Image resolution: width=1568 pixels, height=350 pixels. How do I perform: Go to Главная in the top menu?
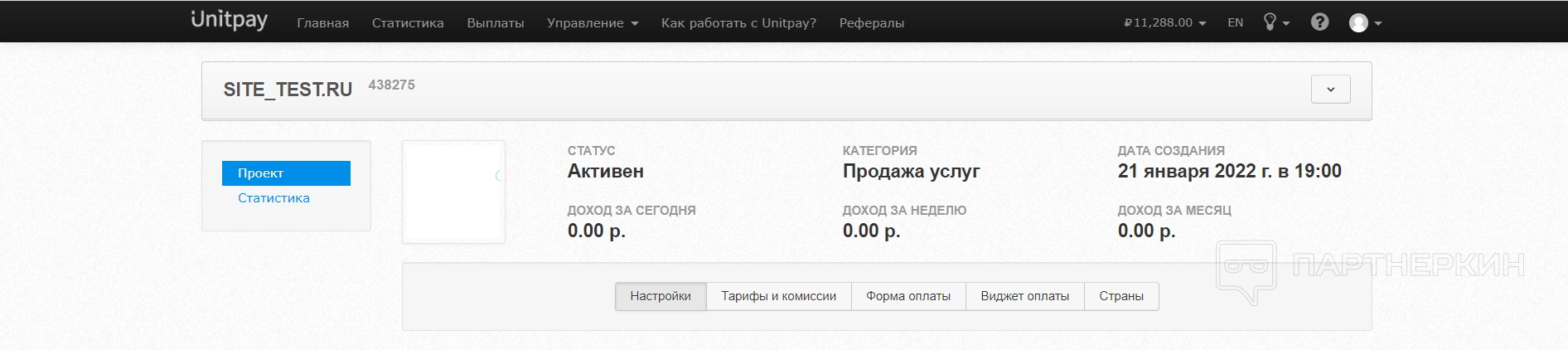(x=322, y=23)
